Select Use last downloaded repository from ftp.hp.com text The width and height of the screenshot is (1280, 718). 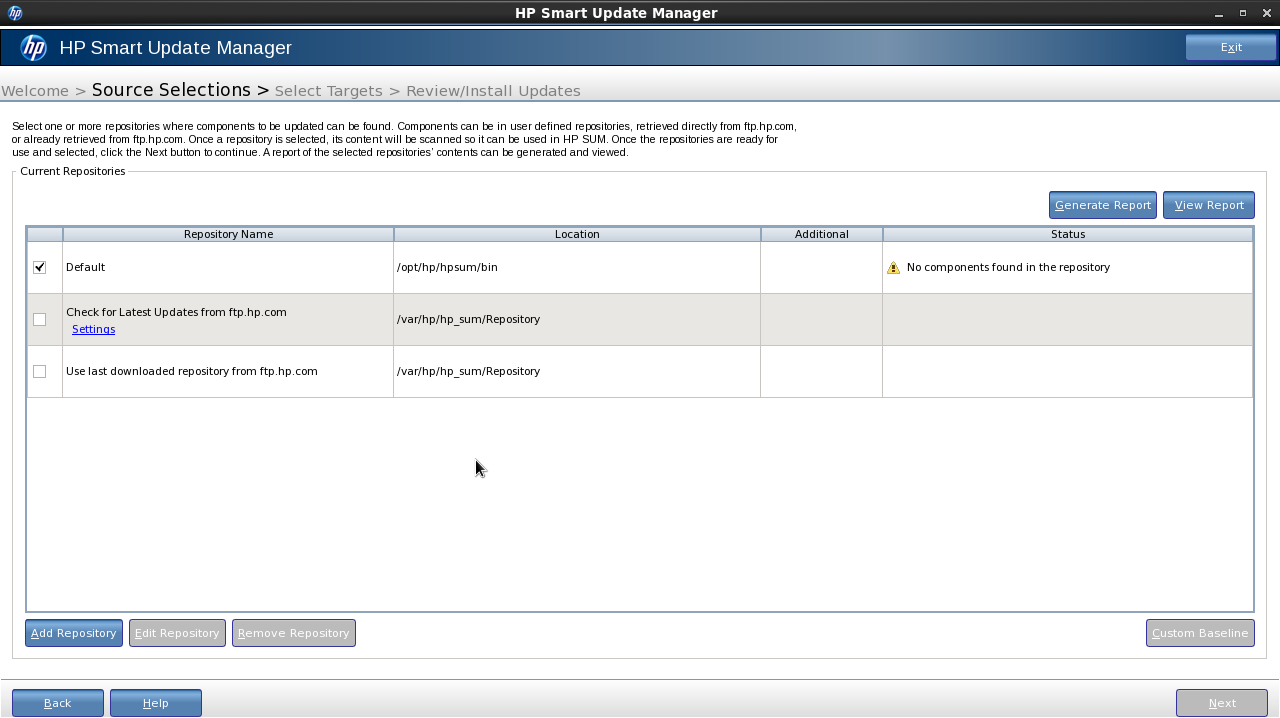[x=192, y=371]
